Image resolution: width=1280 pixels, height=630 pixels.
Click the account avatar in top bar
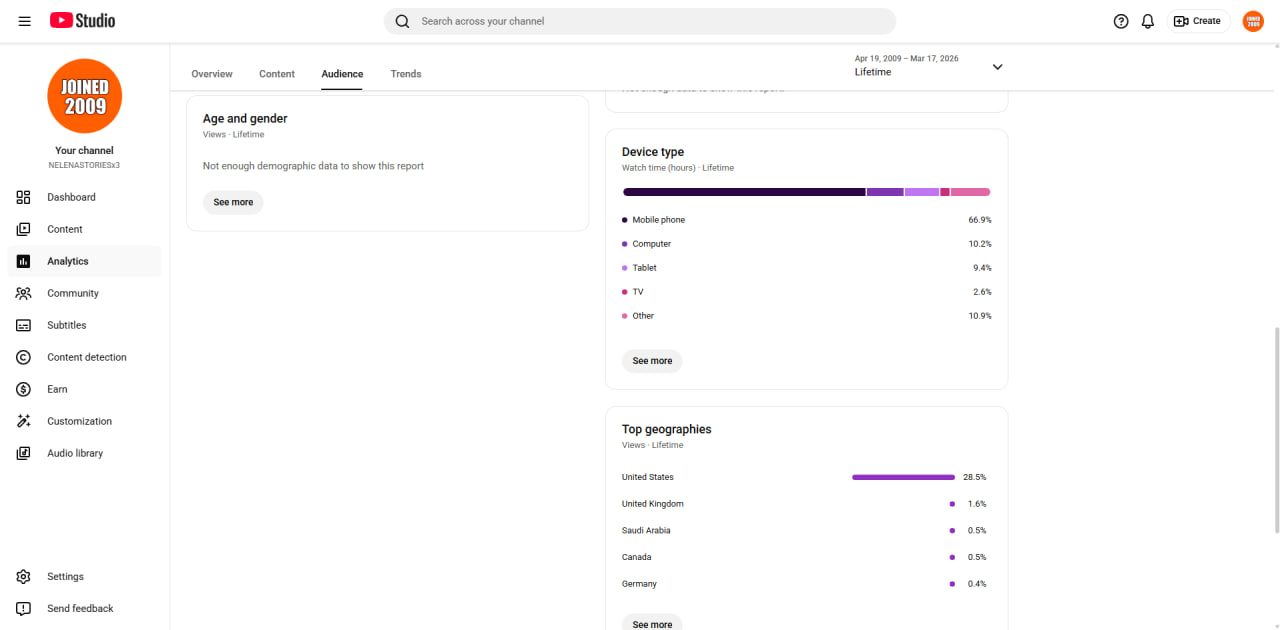(1253, 21)
